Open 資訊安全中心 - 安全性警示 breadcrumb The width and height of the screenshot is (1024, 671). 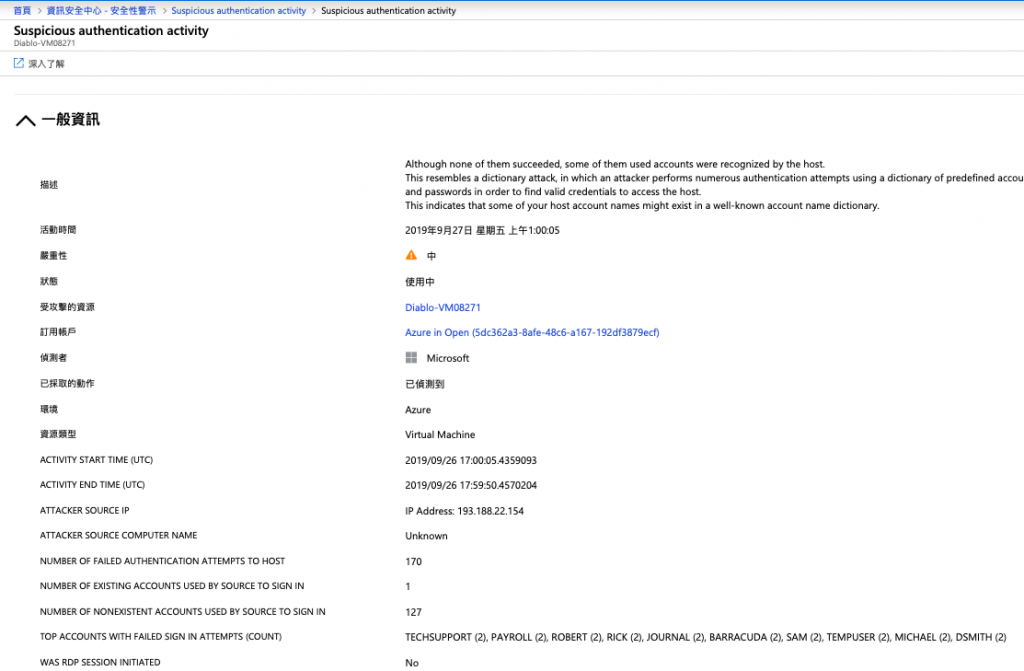click(x=101, y=10)
